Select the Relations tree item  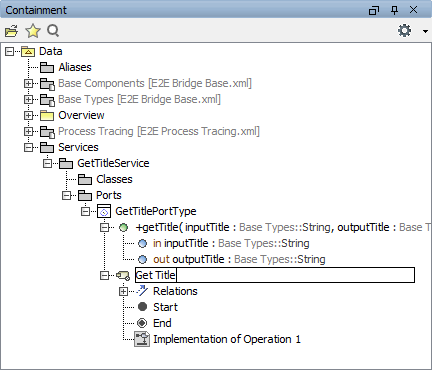coord(175,291)
